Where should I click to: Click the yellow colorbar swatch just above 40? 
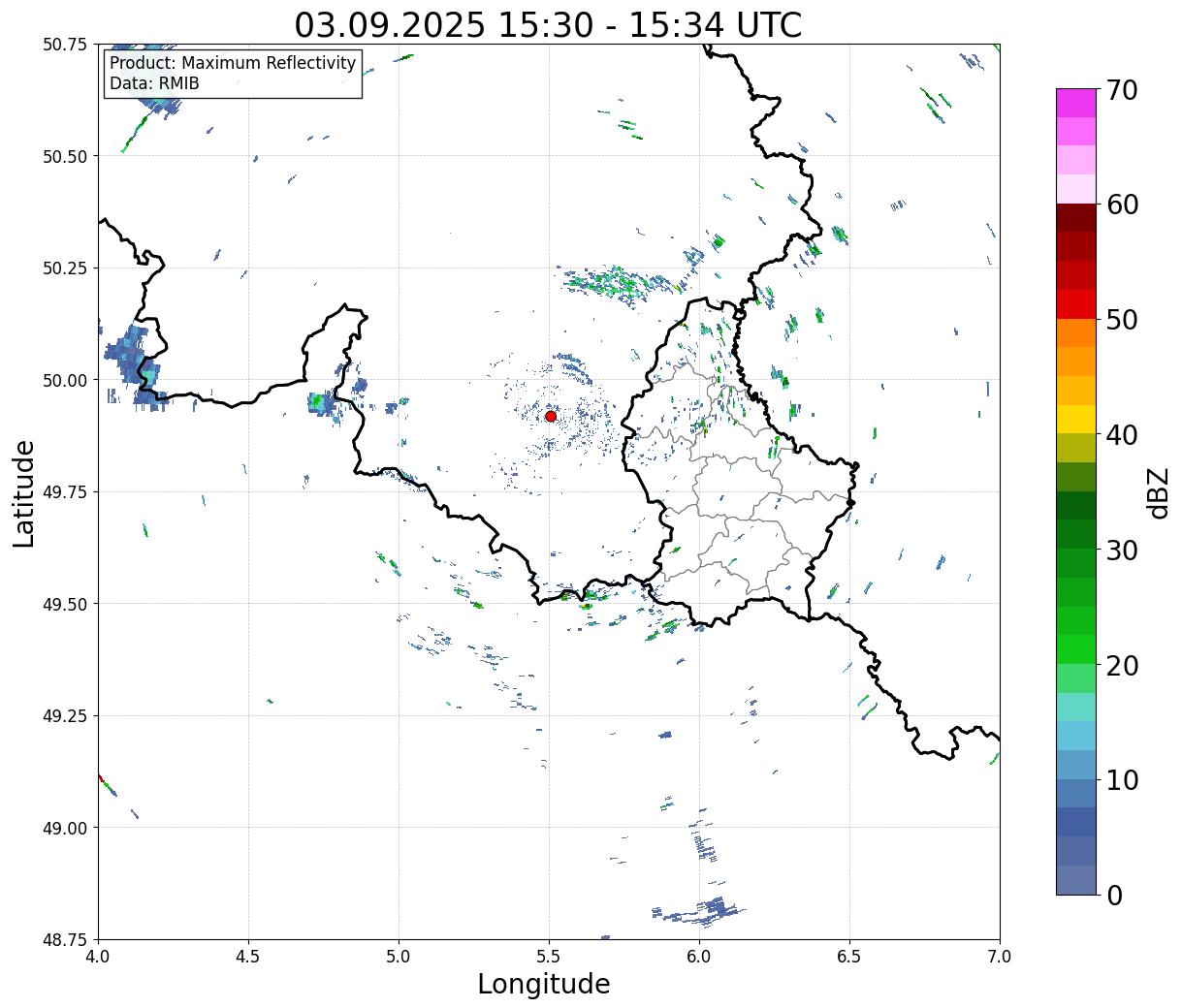pos(1076,419)
